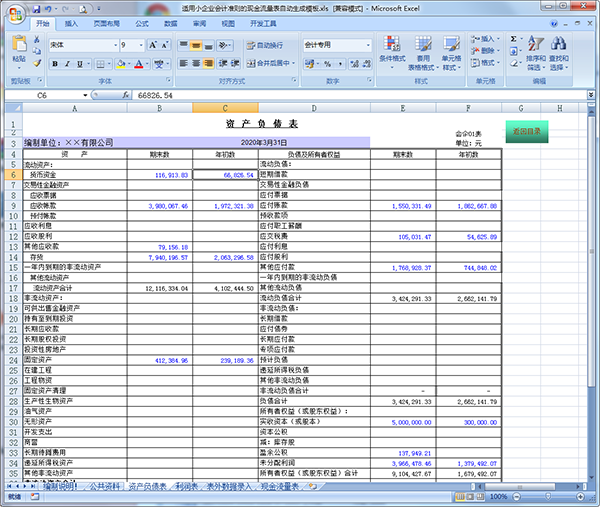
Task: Insert a new worksheet tab icon
Action: pos(313,486)
